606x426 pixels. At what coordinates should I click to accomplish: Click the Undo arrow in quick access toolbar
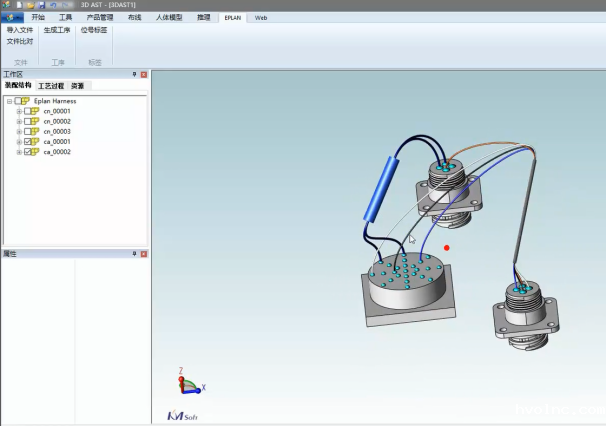(x=53, y=5)
